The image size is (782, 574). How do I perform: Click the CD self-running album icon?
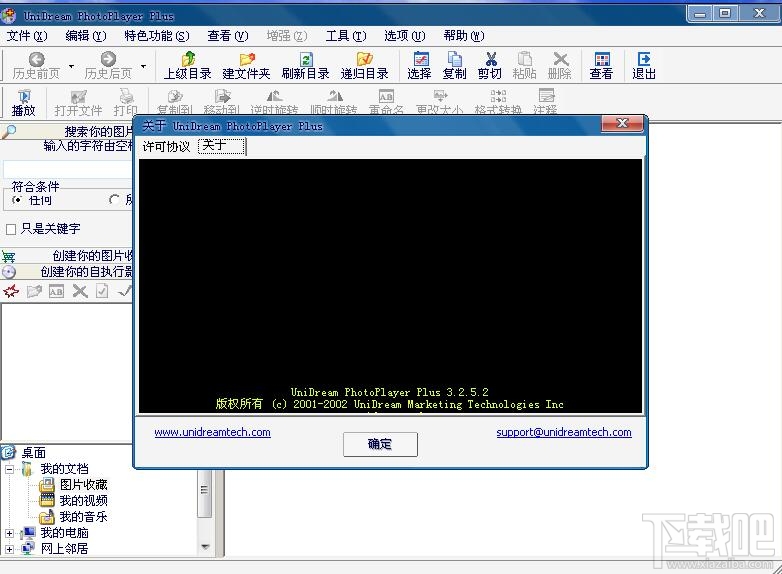point(8,272)
